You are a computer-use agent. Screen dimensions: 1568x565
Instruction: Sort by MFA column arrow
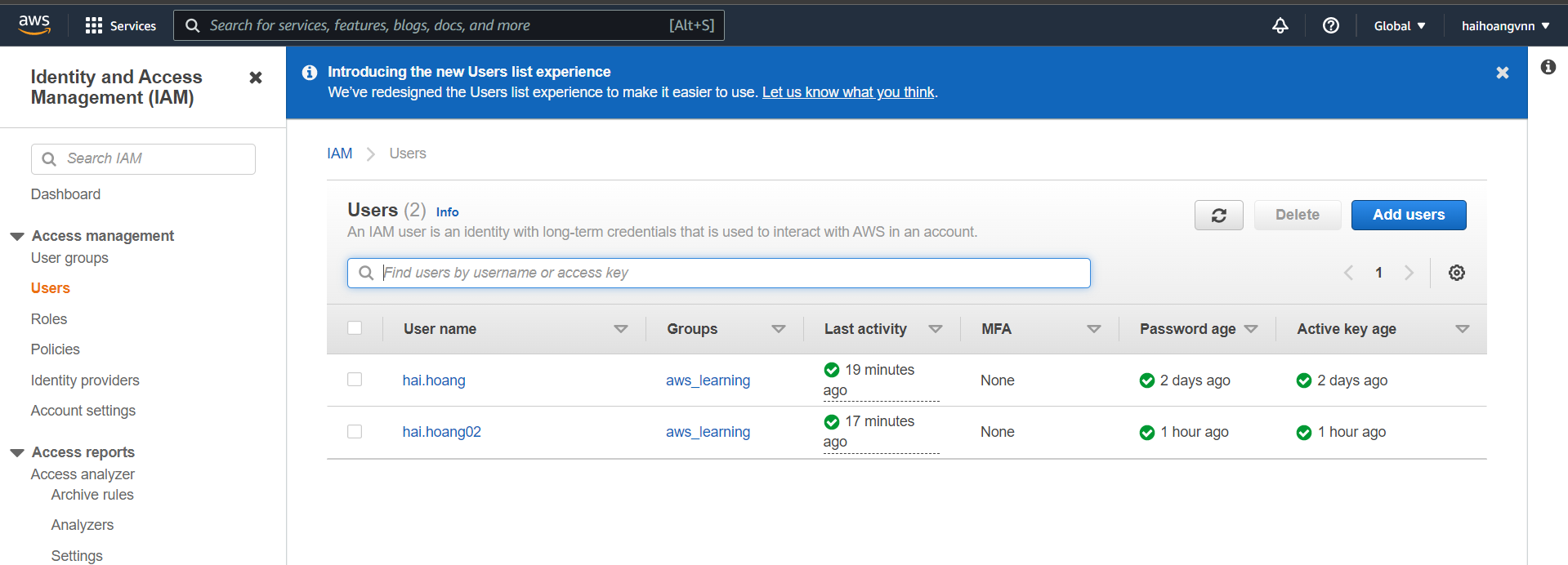coord(1094,329)
